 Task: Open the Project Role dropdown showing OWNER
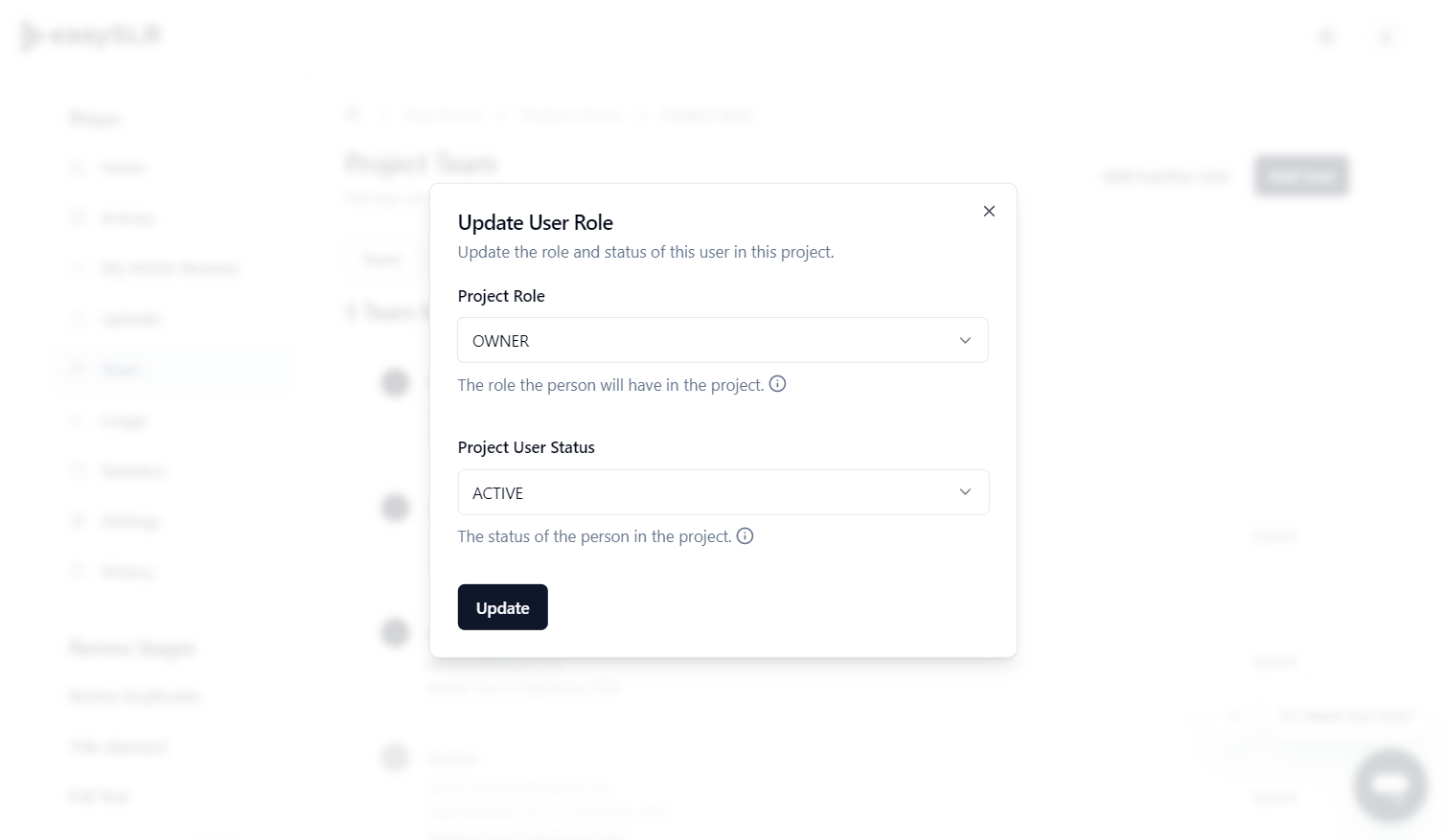723,340
